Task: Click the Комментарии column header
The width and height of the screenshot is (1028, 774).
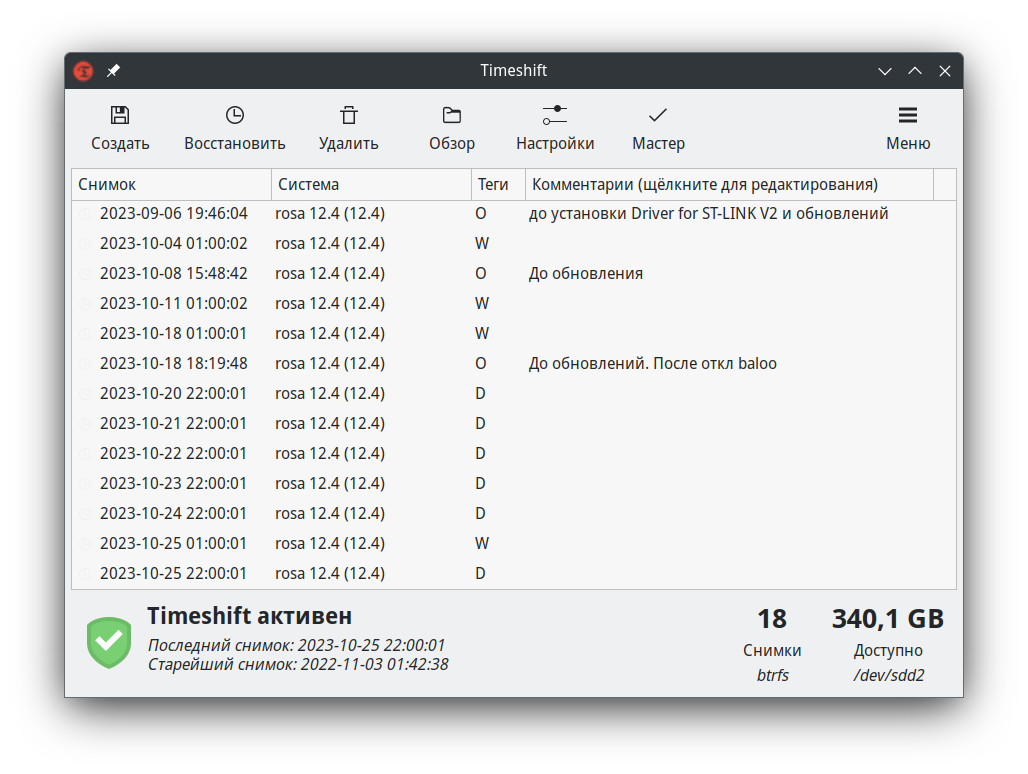Action: point(729,185)
